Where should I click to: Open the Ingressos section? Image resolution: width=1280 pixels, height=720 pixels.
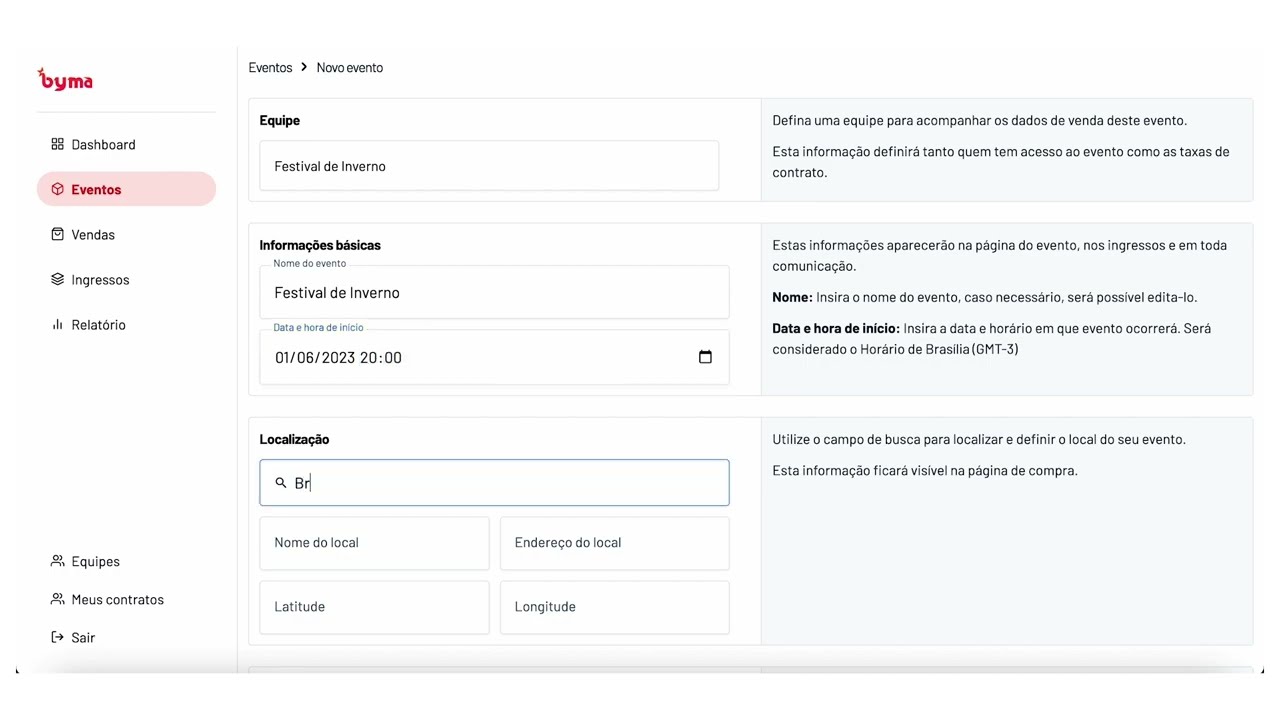[126, 279]
